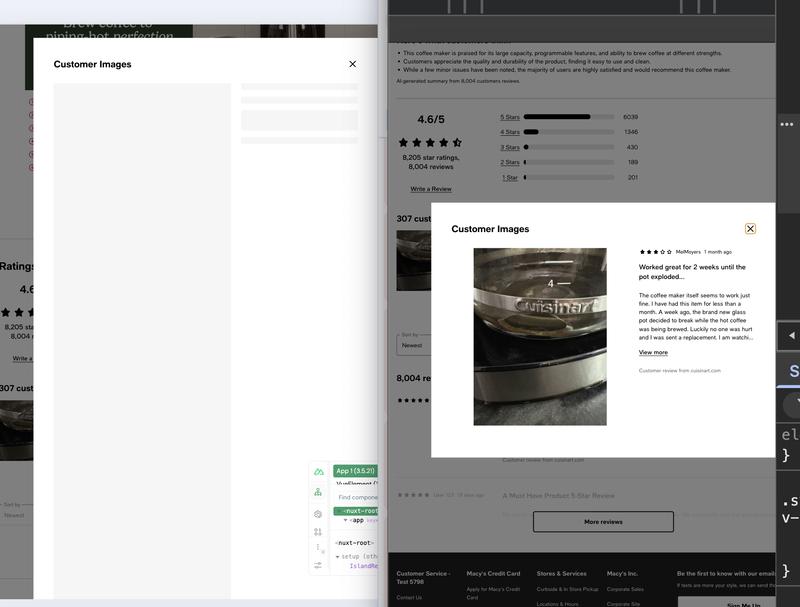The width and height of the screenshot is (800, 607).
Task: Click the three-dots icon on right panel
Action: 787,124
